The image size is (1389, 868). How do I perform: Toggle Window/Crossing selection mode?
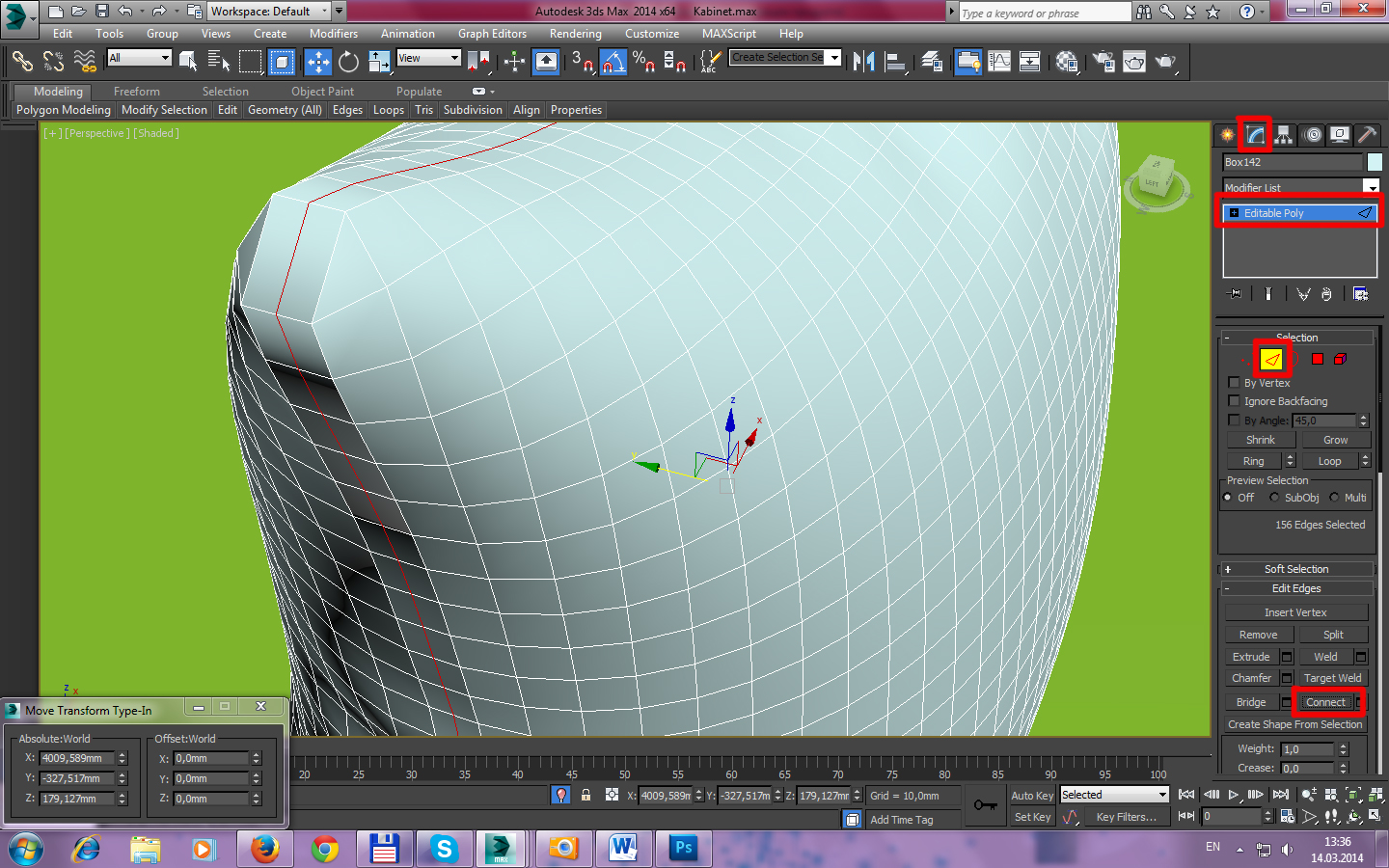pos(282,62)
